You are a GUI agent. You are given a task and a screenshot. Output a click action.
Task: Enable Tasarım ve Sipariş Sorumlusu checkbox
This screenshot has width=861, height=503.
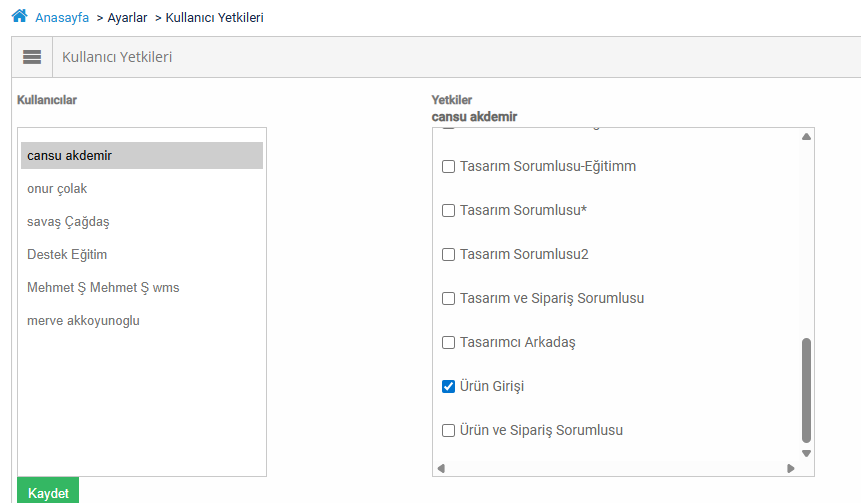[449, 299]
